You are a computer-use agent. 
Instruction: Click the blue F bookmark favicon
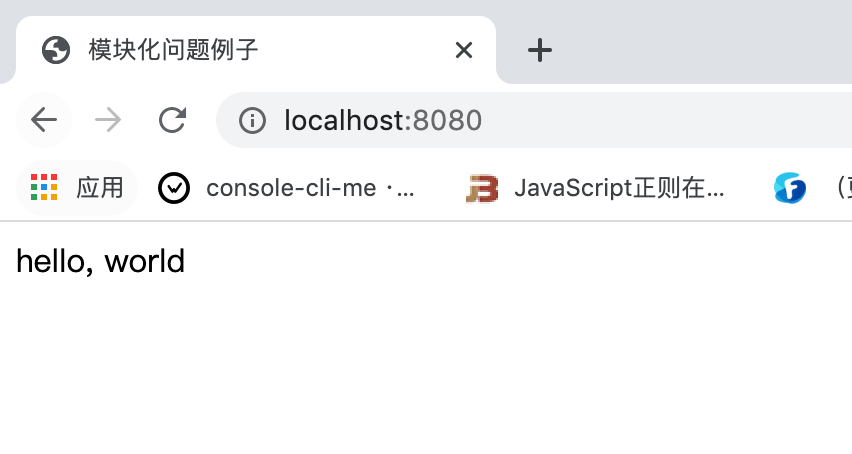pyautogui.click(x=790, y=187)
